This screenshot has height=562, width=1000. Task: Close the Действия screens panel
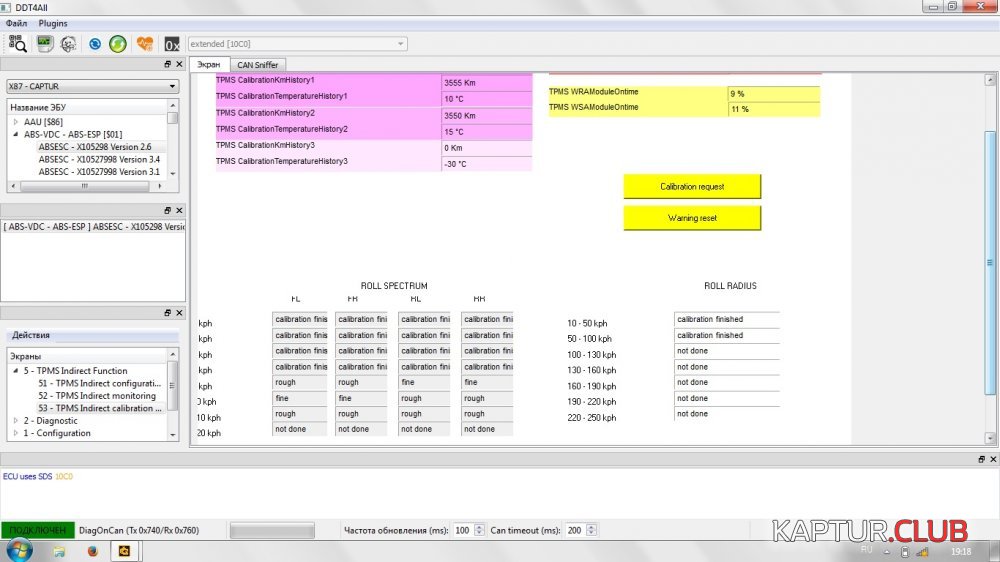(179, 313)
